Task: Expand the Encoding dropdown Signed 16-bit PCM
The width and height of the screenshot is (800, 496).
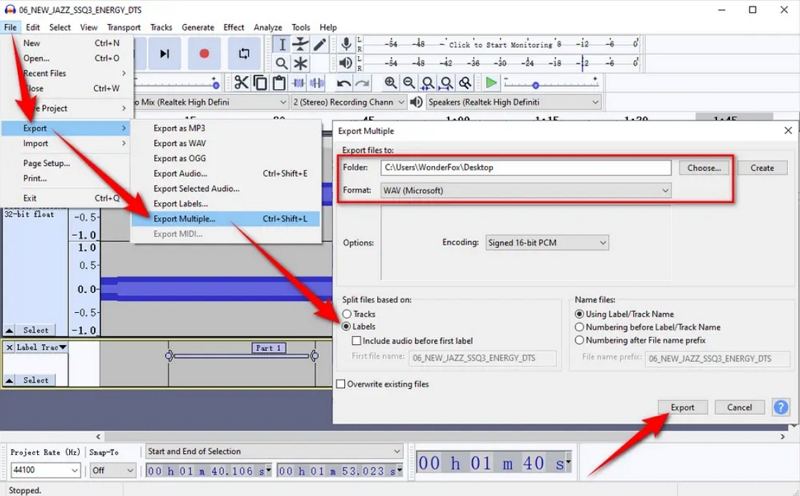Action: (x=546, y=242)
